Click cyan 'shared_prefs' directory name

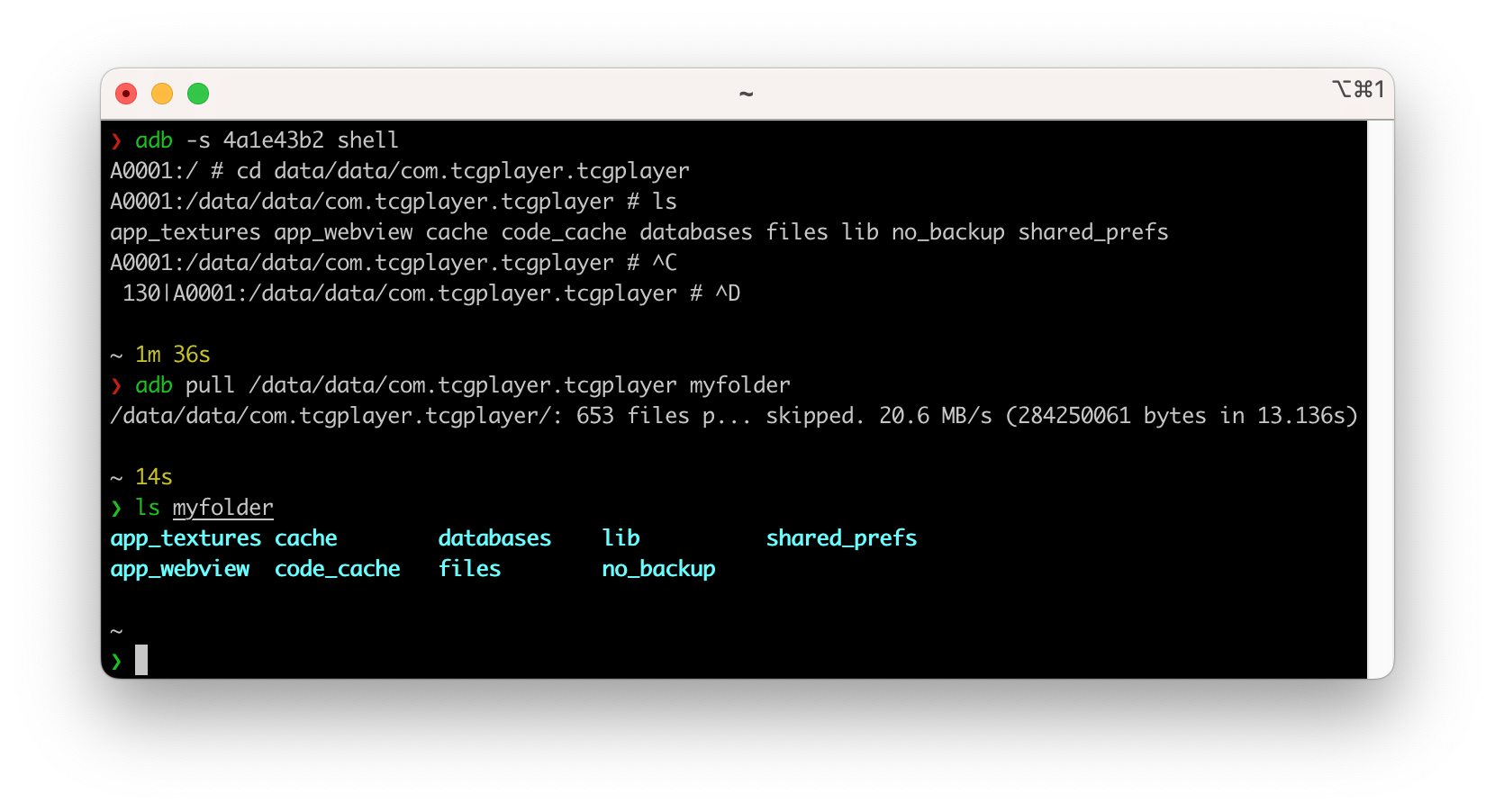pyautogui.click(x=841, y=538)
